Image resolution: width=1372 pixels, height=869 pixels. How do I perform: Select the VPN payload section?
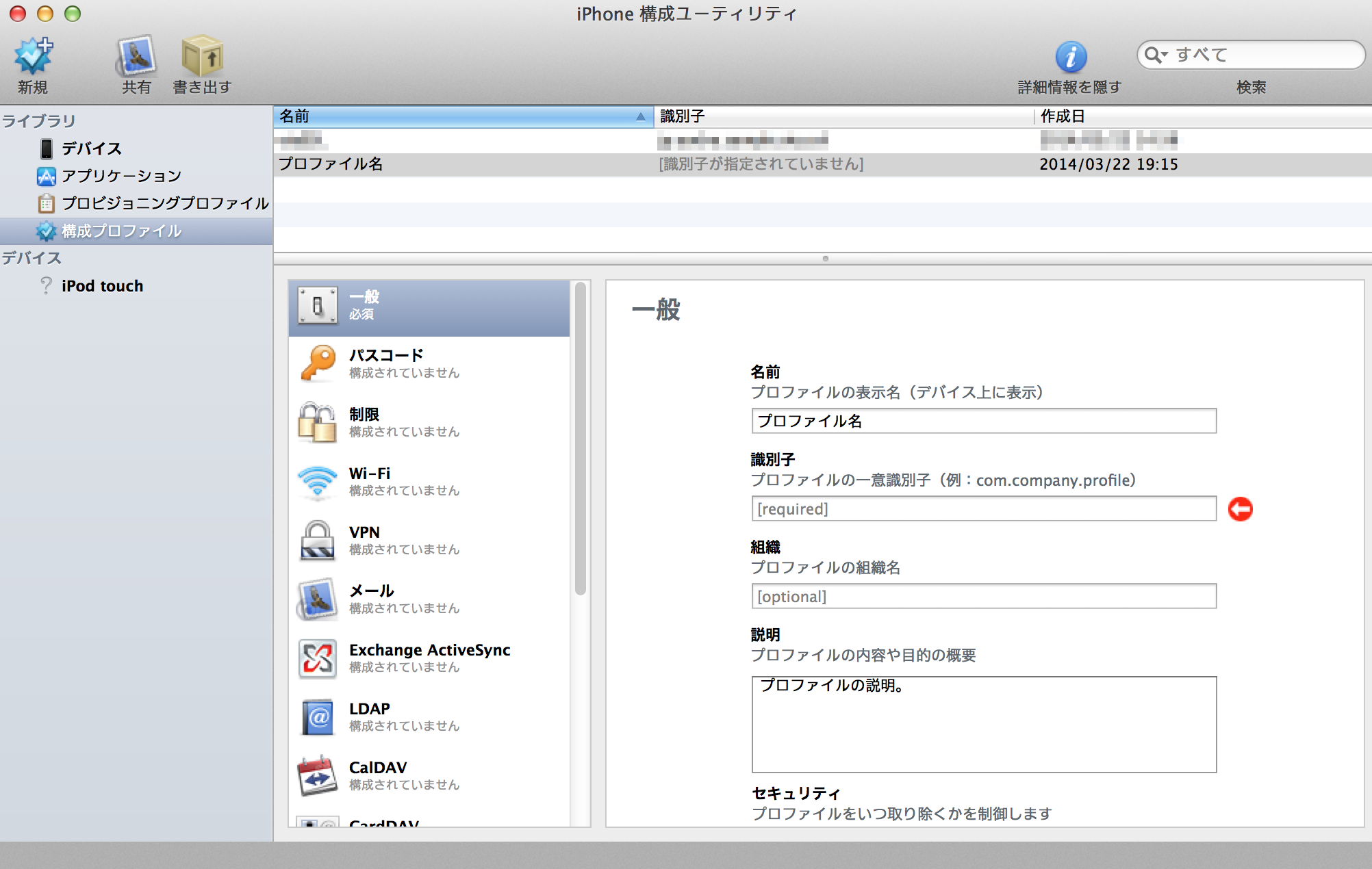(429, 541)
